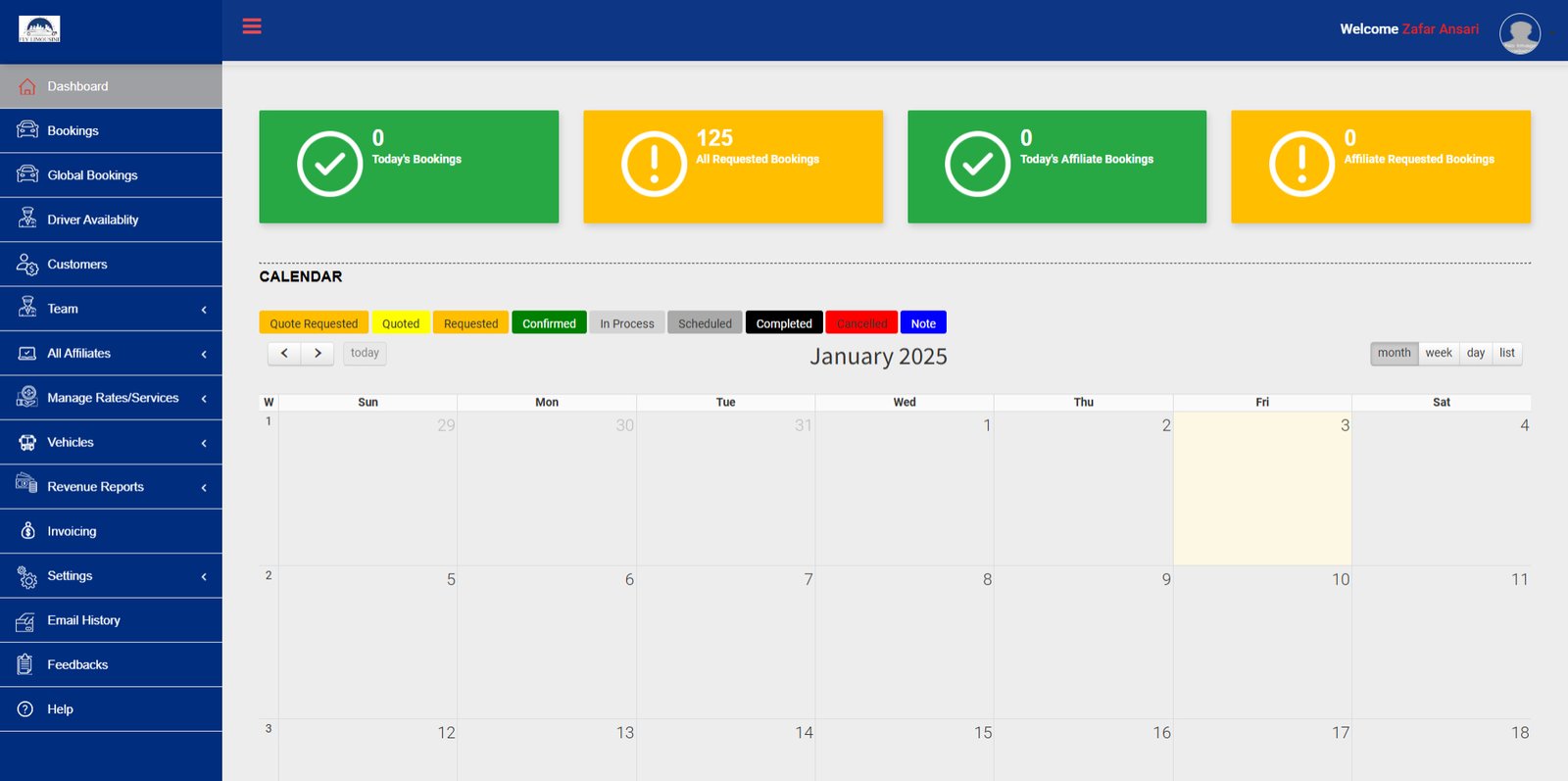Open Global Bookings from sidebar
The width and height of the screenshot is (1568, 781).
(92, 175)
